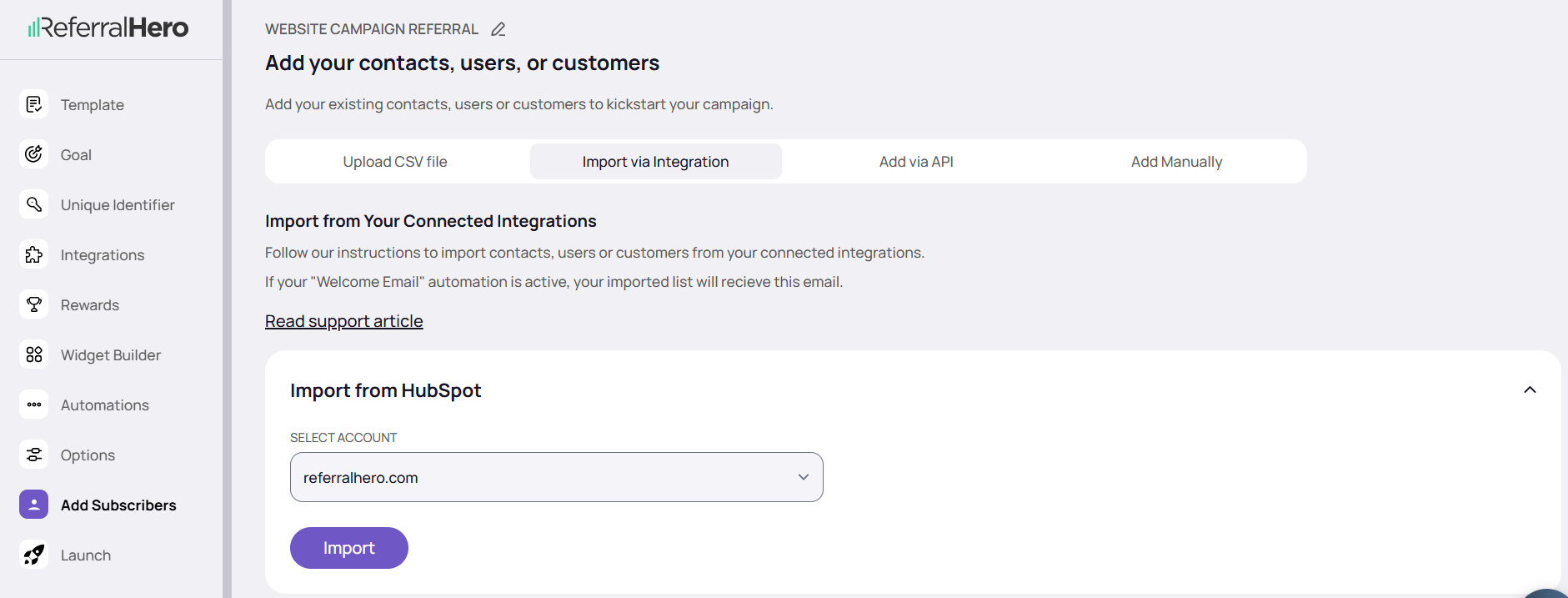The height and width of the screenshot is (598, 1568).
Task: Select the Automations dots icon
Action: [x=33, y=405]
